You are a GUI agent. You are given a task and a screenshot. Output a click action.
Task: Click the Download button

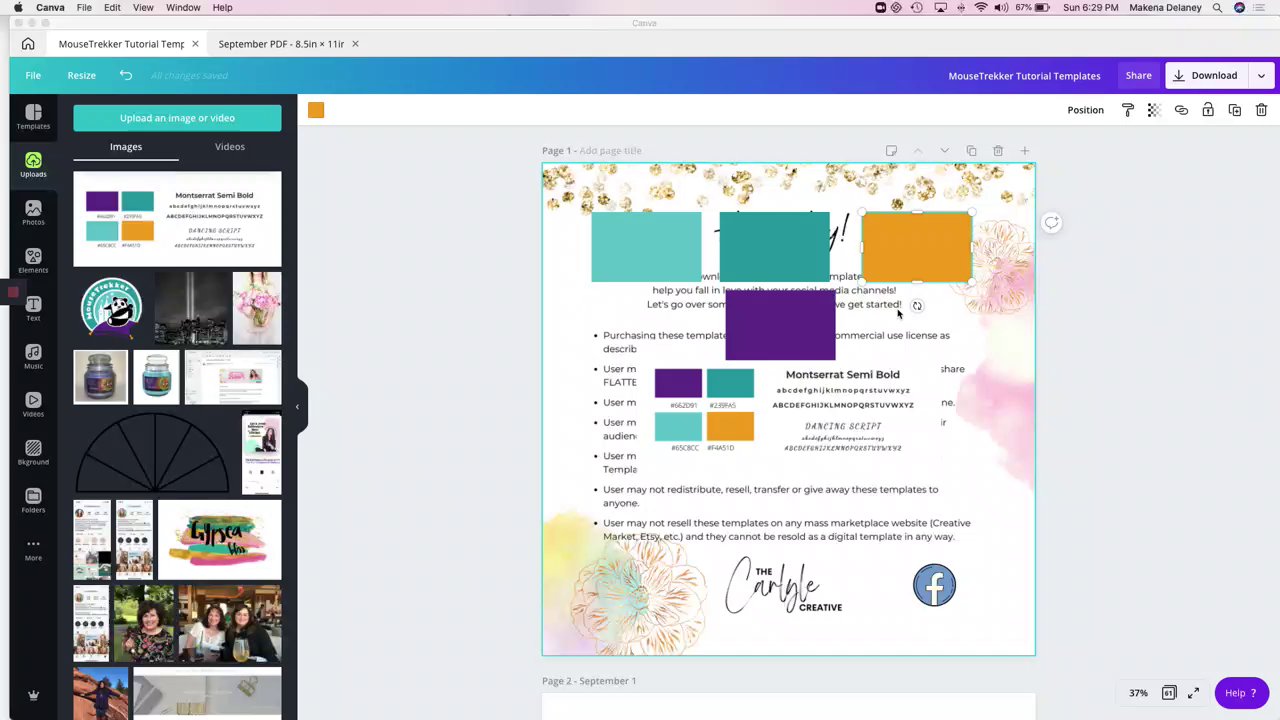tap(1206, 75)
